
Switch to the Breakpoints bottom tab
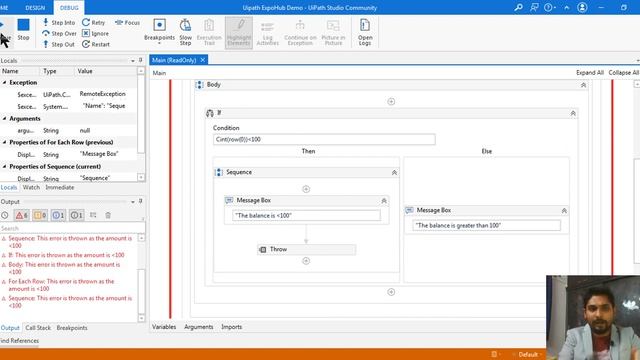(72, 328)
